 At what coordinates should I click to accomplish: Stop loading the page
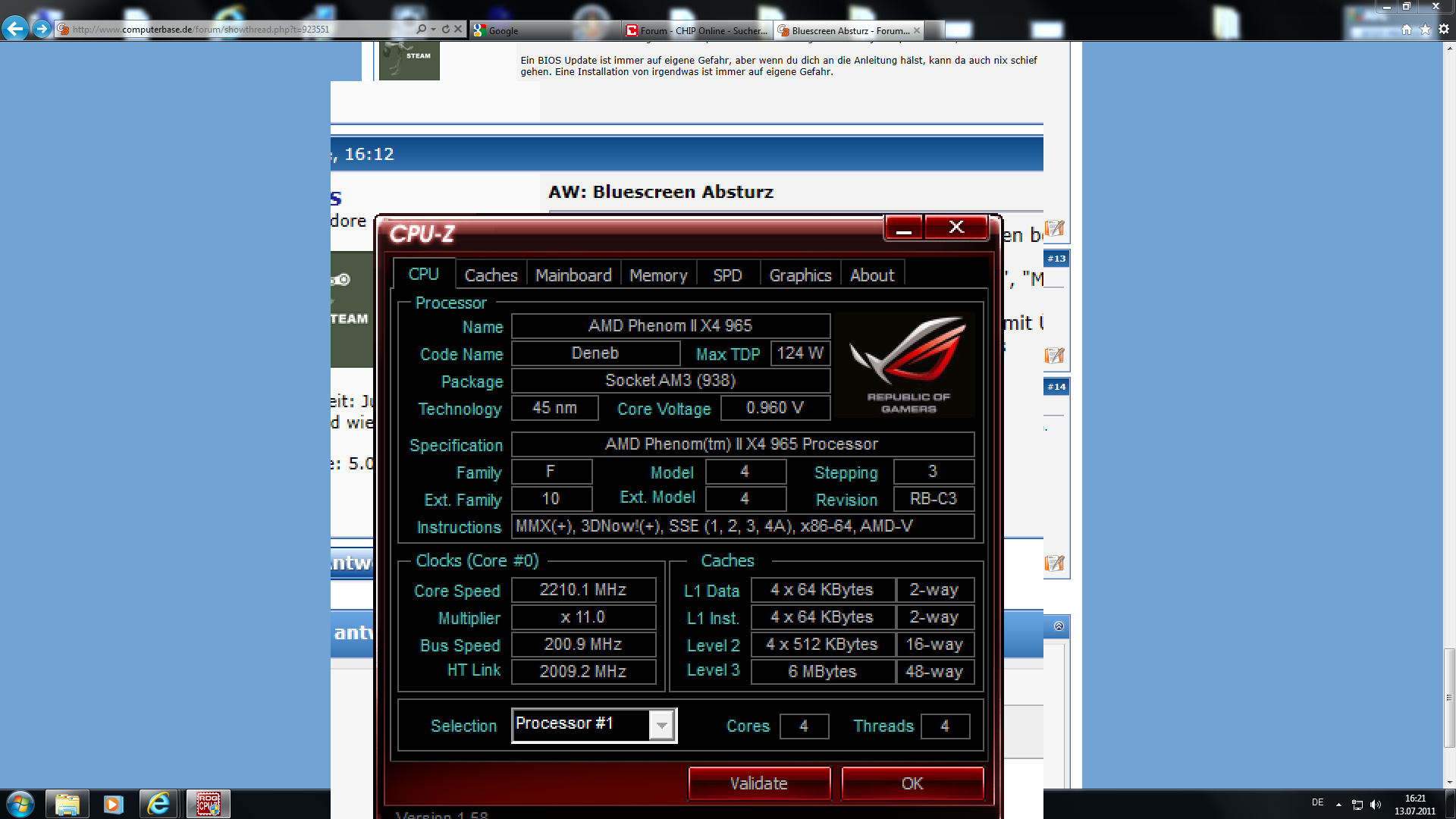coord(458,29)
